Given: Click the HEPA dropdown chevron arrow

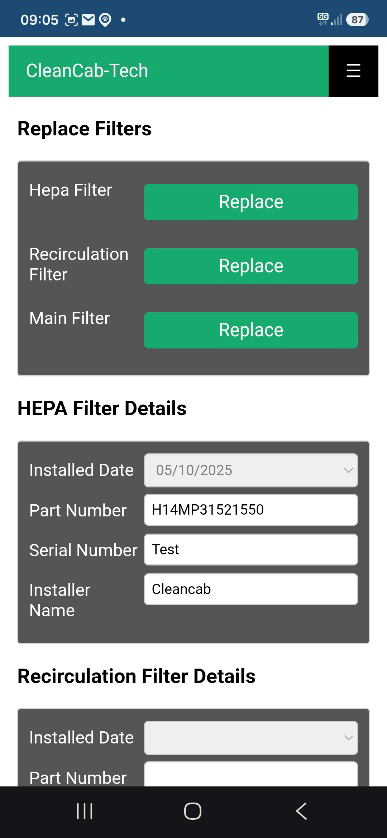Looking at the screenshot, I should [x=348, y=470].
